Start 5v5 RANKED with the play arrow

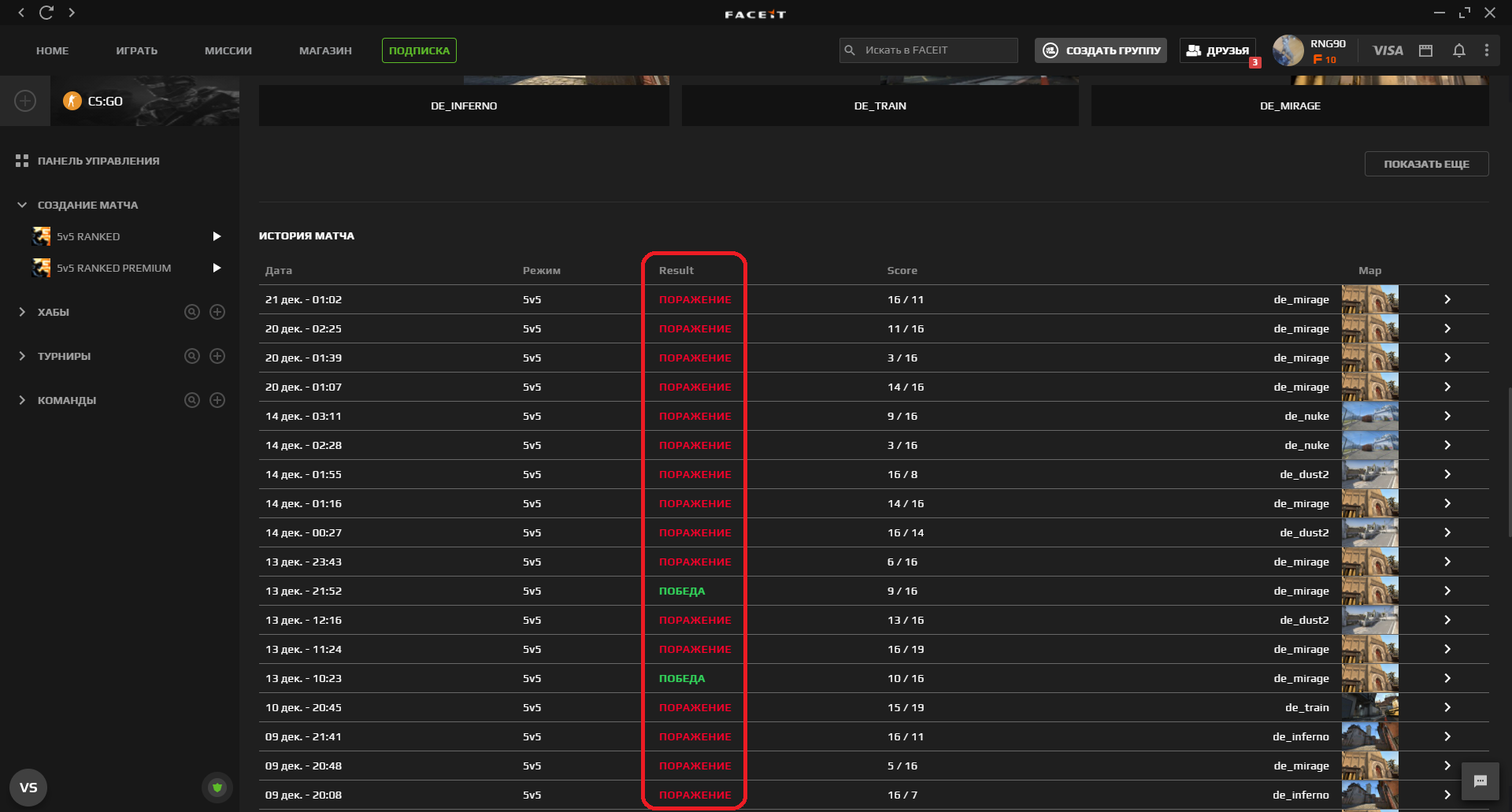click(x=217, y=236)
